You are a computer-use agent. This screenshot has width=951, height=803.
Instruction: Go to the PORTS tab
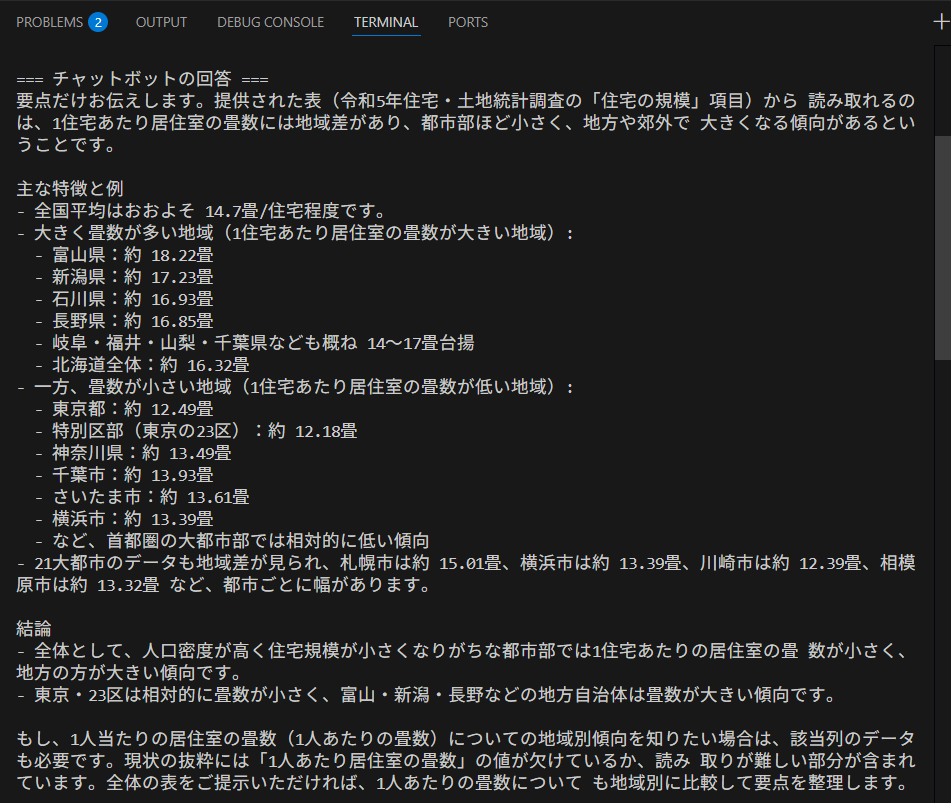coord(468,22)
